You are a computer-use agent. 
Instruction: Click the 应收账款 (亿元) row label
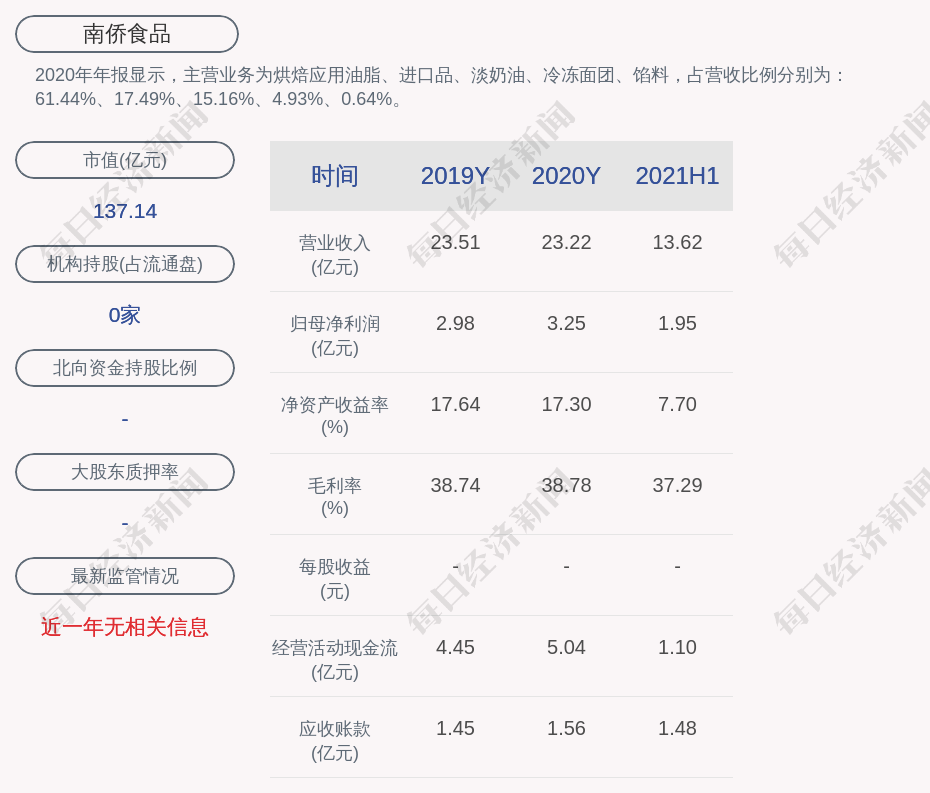tap(335, 741)
